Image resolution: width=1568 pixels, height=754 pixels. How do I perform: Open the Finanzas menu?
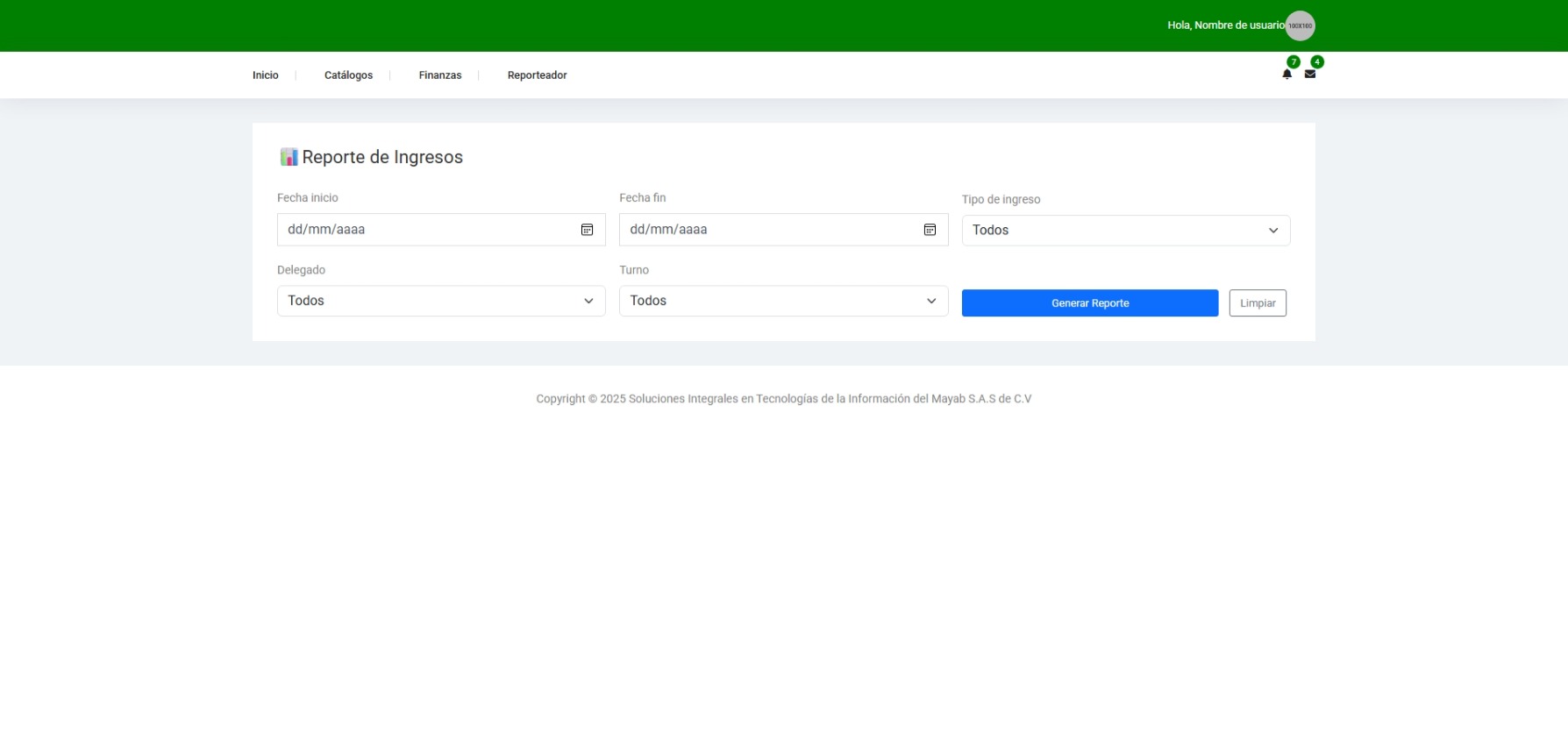pos(439,75)
